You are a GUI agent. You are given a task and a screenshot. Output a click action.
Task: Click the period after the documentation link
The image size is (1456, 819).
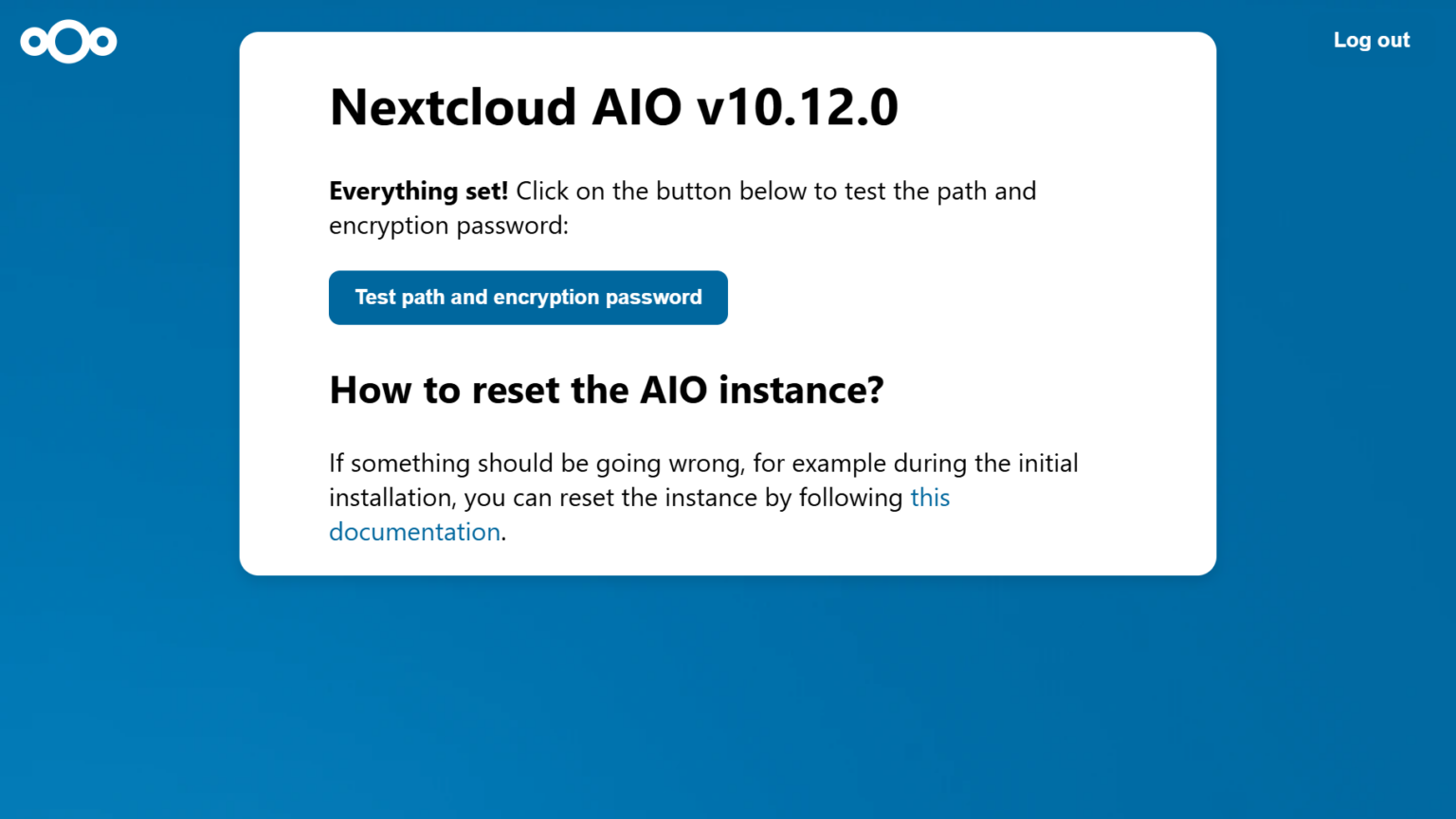(506, 532)
